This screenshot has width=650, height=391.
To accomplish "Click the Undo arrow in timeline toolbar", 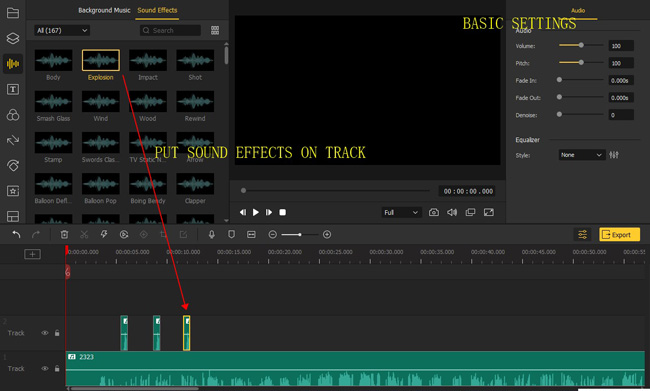I will (x=16, y=235).
